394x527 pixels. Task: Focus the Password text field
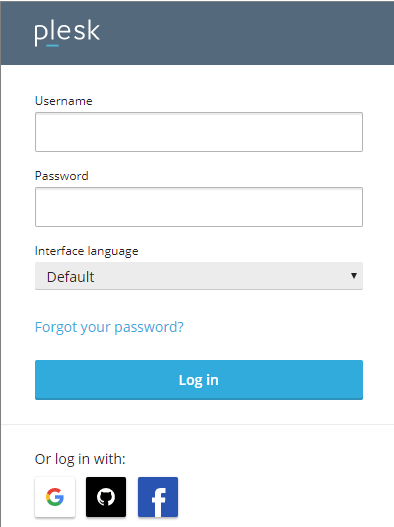click(x=199, y=207)
